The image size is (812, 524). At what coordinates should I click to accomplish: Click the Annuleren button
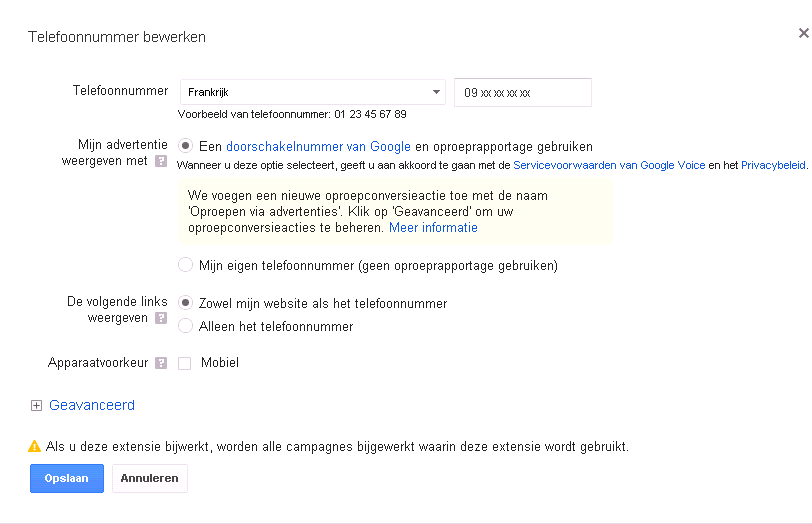tap(150, 478)
